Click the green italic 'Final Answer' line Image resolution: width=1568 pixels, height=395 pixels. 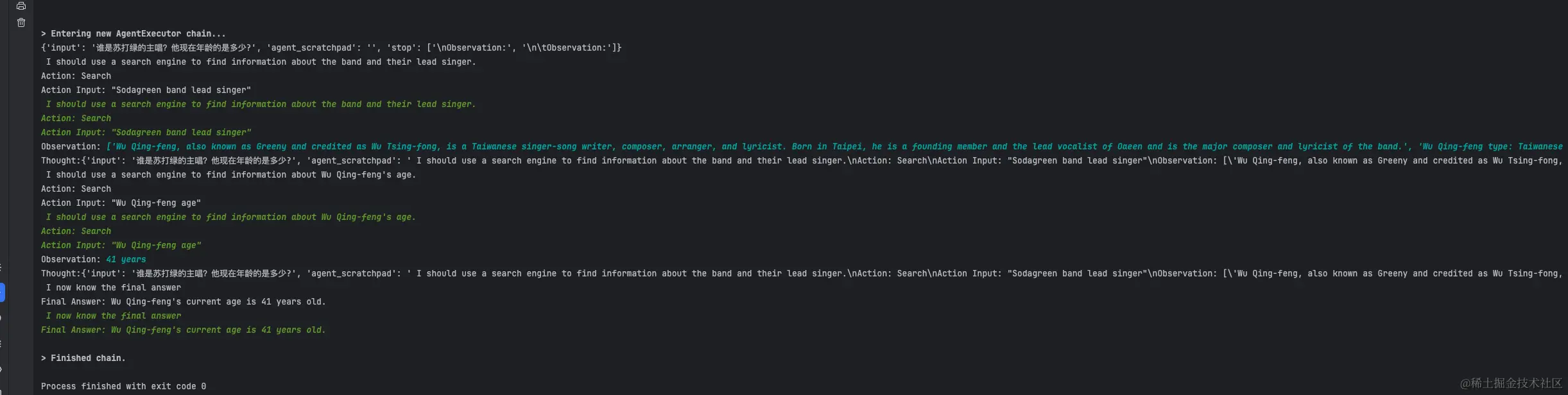(184, 330)
